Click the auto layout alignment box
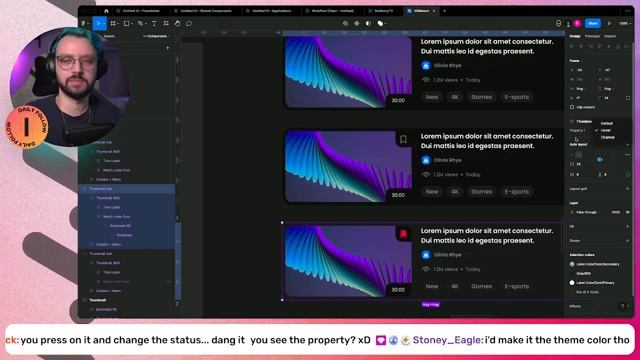 tap(600, 159)
